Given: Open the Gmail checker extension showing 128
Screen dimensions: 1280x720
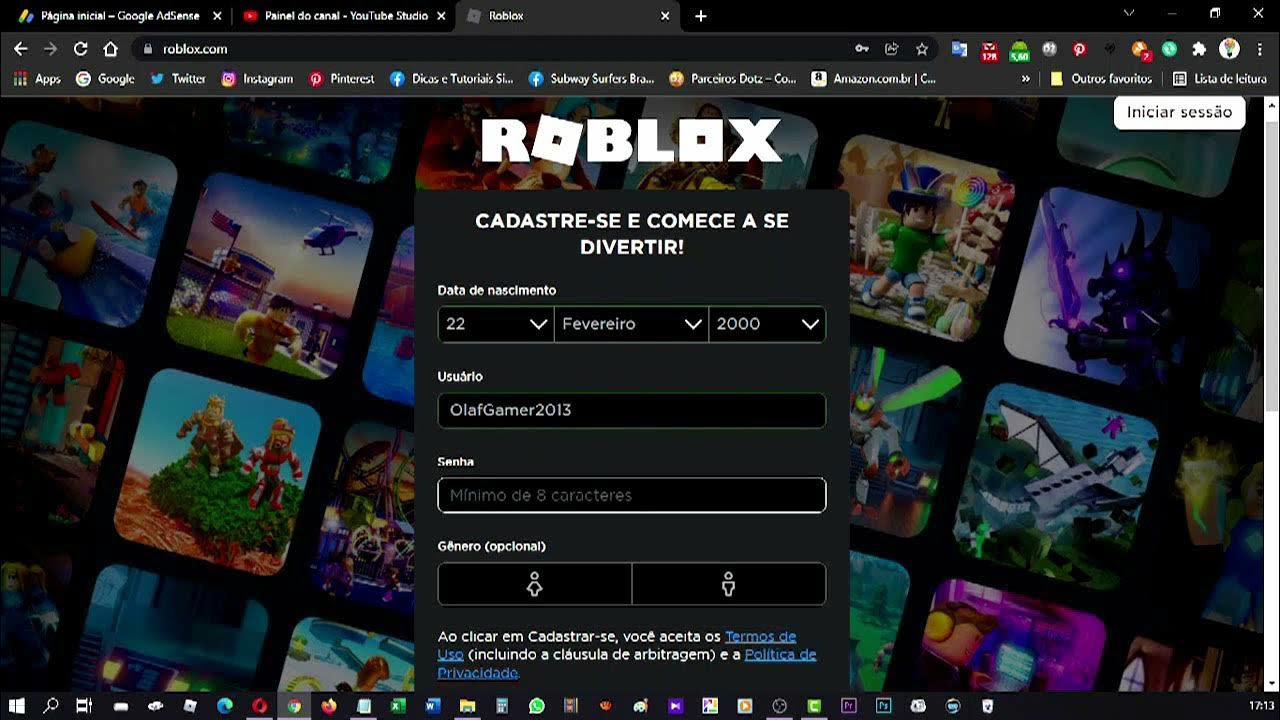Looking at the screenshot, I should [989, 49].
